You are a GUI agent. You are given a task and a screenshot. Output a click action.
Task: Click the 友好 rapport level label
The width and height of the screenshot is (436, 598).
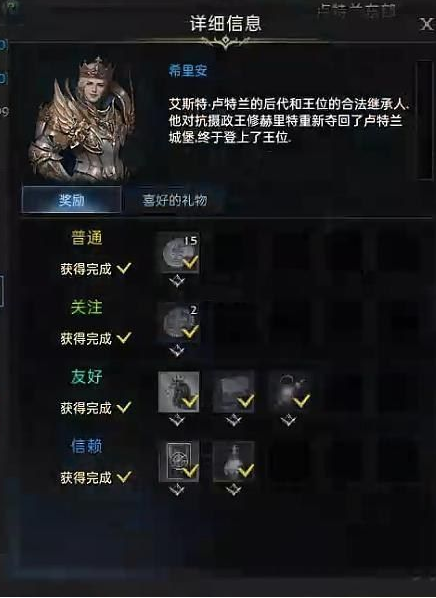(87, 376)
